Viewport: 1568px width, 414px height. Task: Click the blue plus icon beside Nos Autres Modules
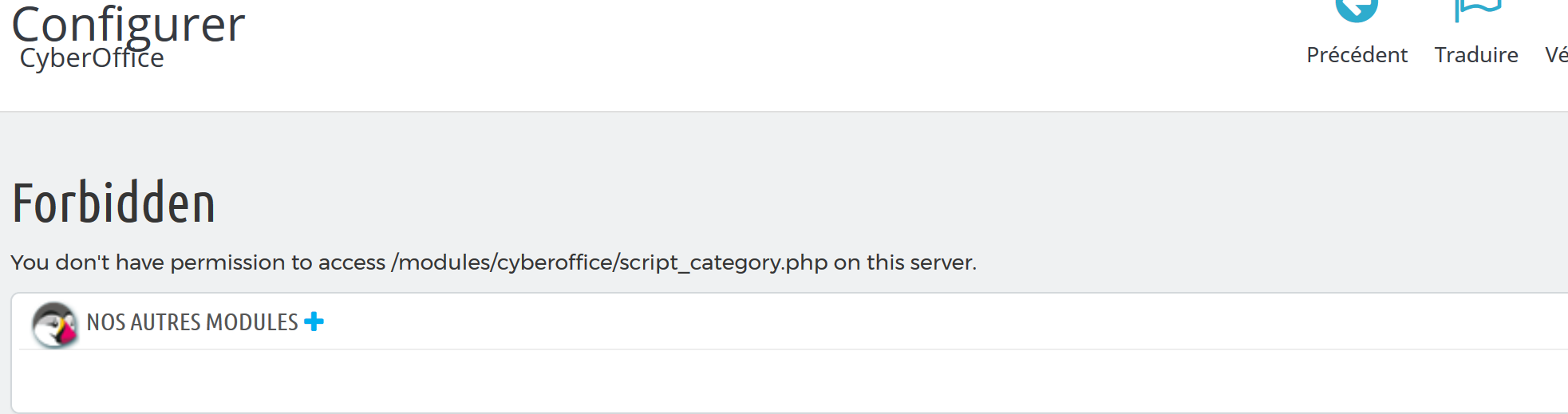pyautogui.click(x=314, y=321)
